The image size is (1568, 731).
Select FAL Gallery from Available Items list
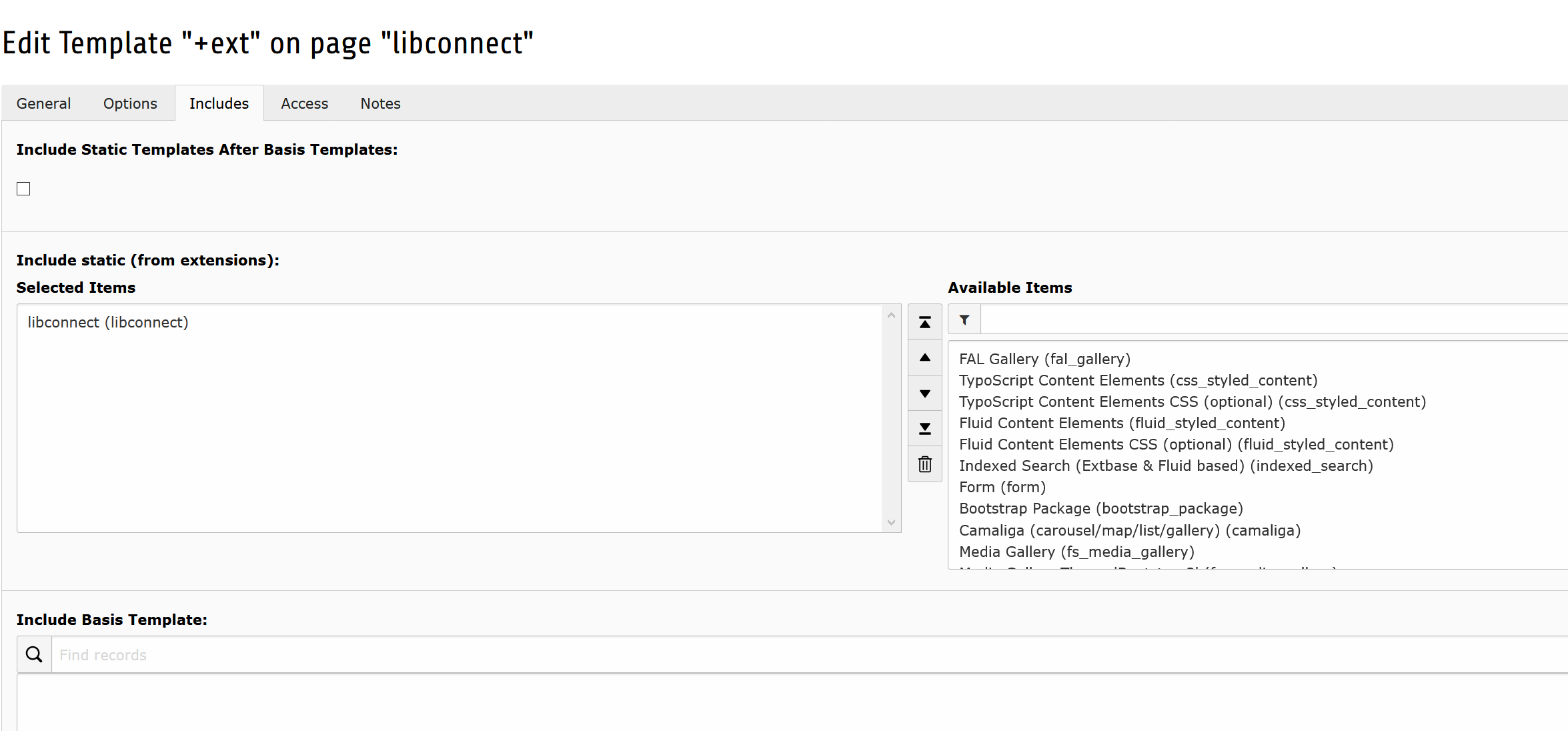pos(1044,358)
